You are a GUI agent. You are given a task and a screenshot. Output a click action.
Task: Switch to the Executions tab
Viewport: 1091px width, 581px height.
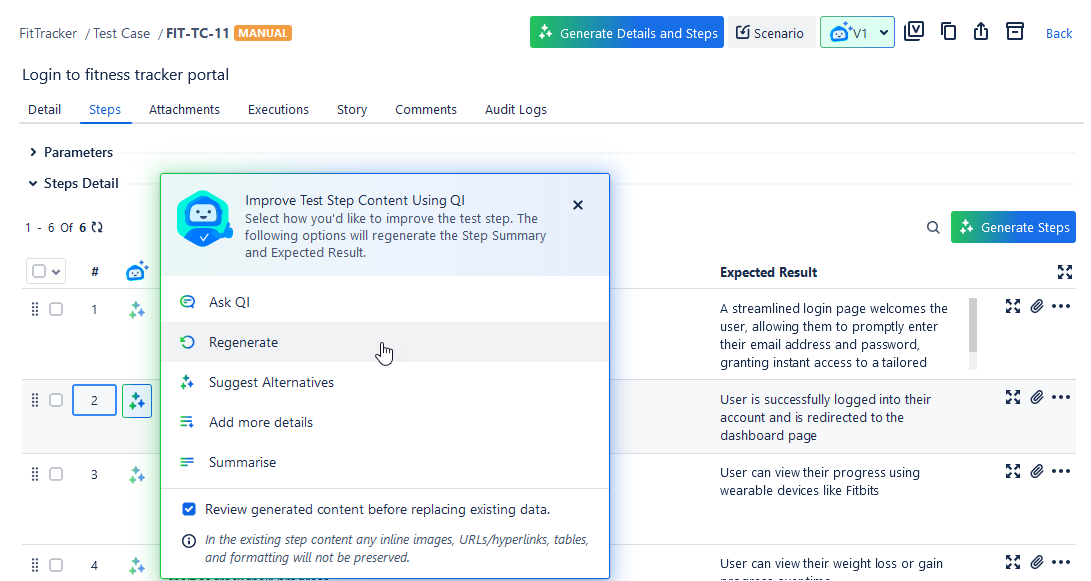click(278, 110)
